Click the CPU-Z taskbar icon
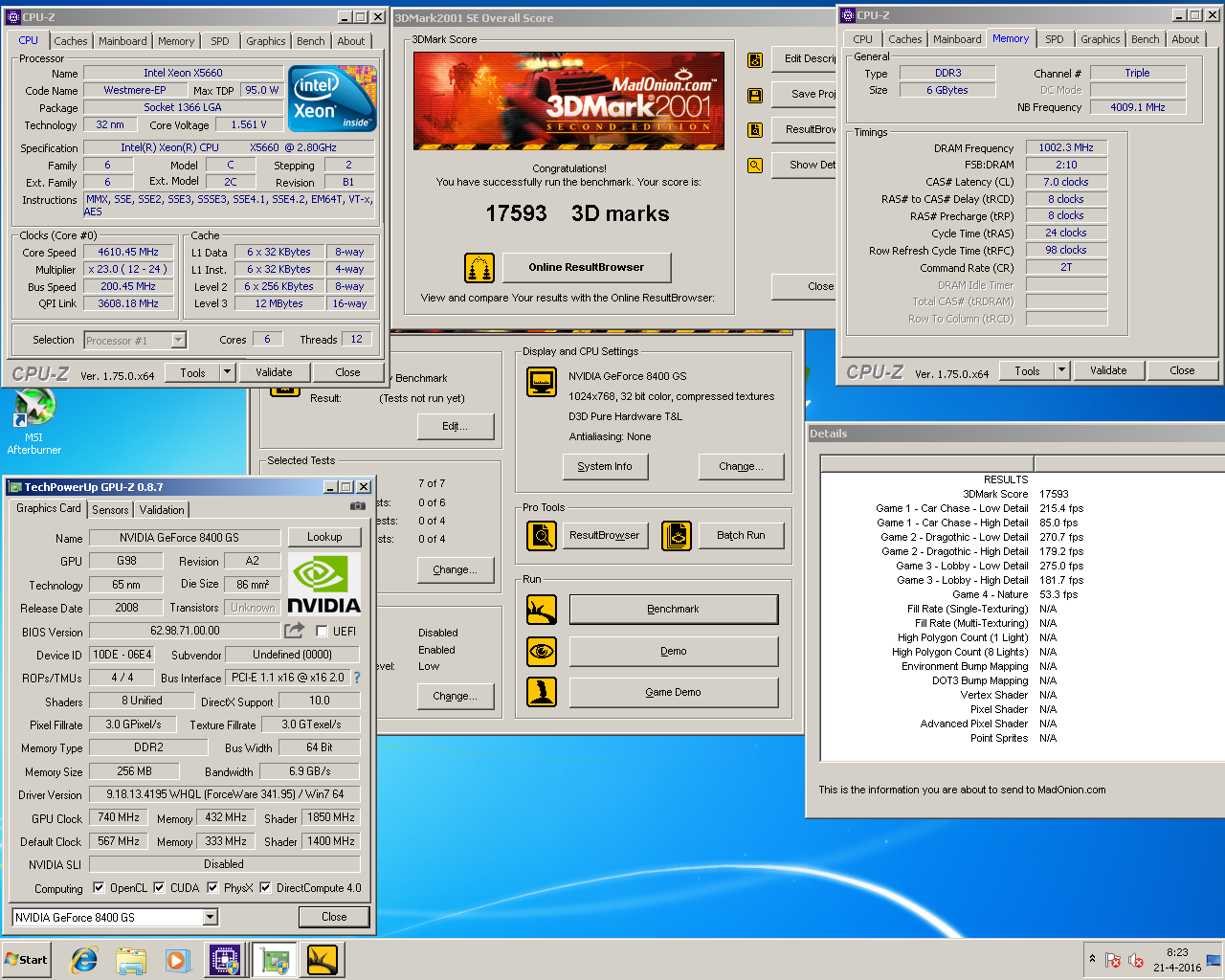 pyautogui.click(x=226, y=960)
